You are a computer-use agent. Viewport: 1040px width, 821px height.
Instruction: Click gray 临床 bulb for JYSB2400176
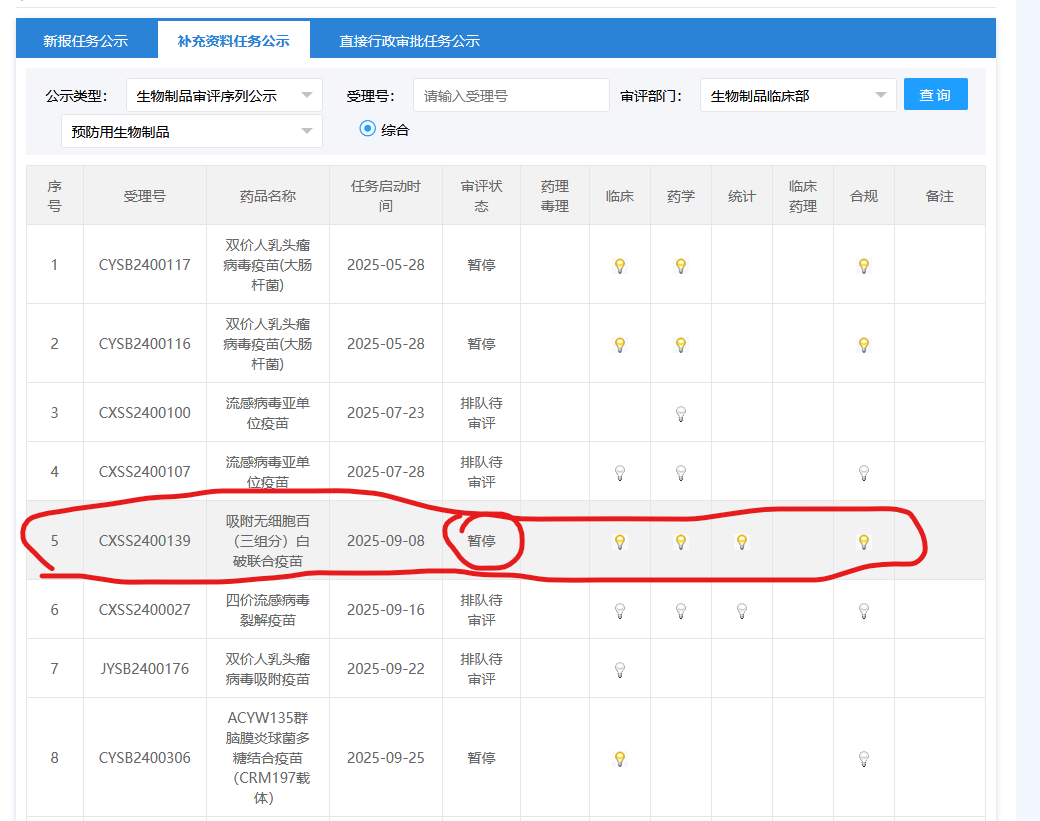[619, 670]
